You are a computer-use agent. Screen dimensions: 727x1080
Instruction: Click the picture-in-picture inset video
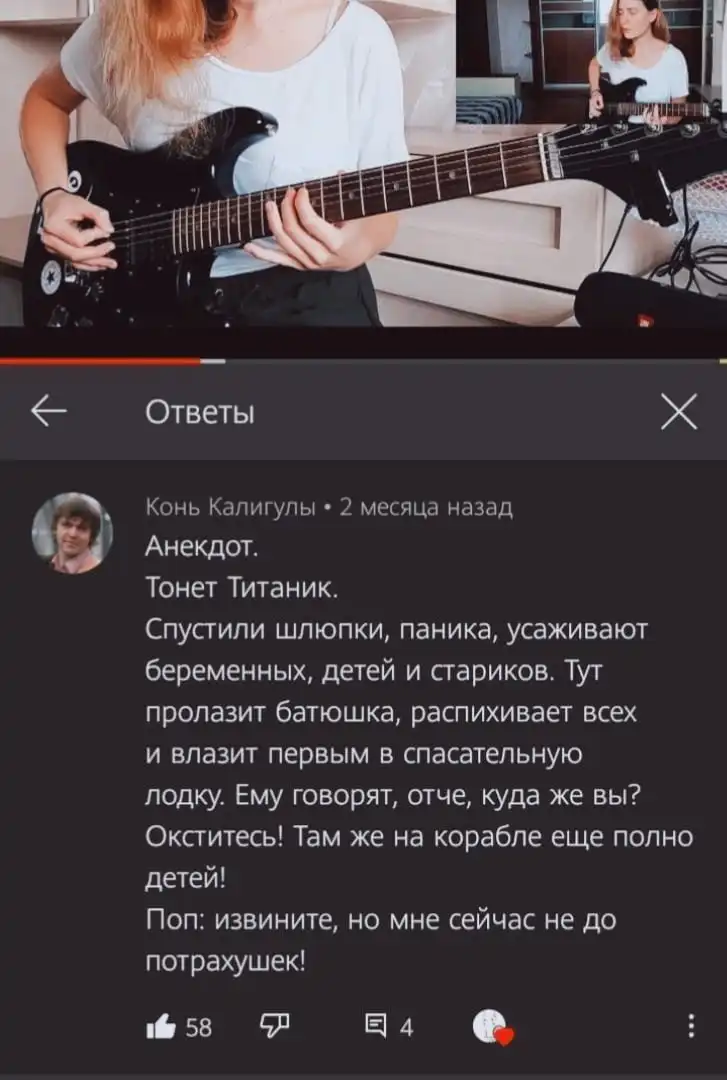[590, 62]
